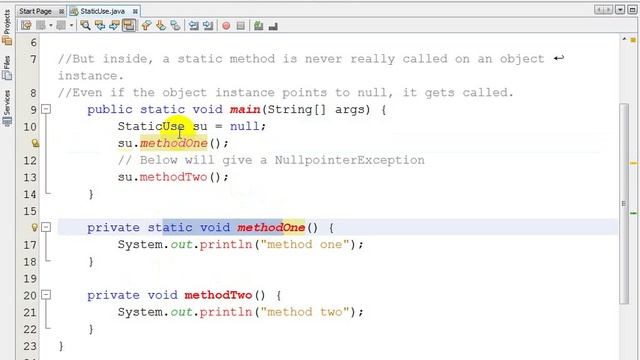Show opened documents list dropdown
640x360 pixels.
pos(620,10)
